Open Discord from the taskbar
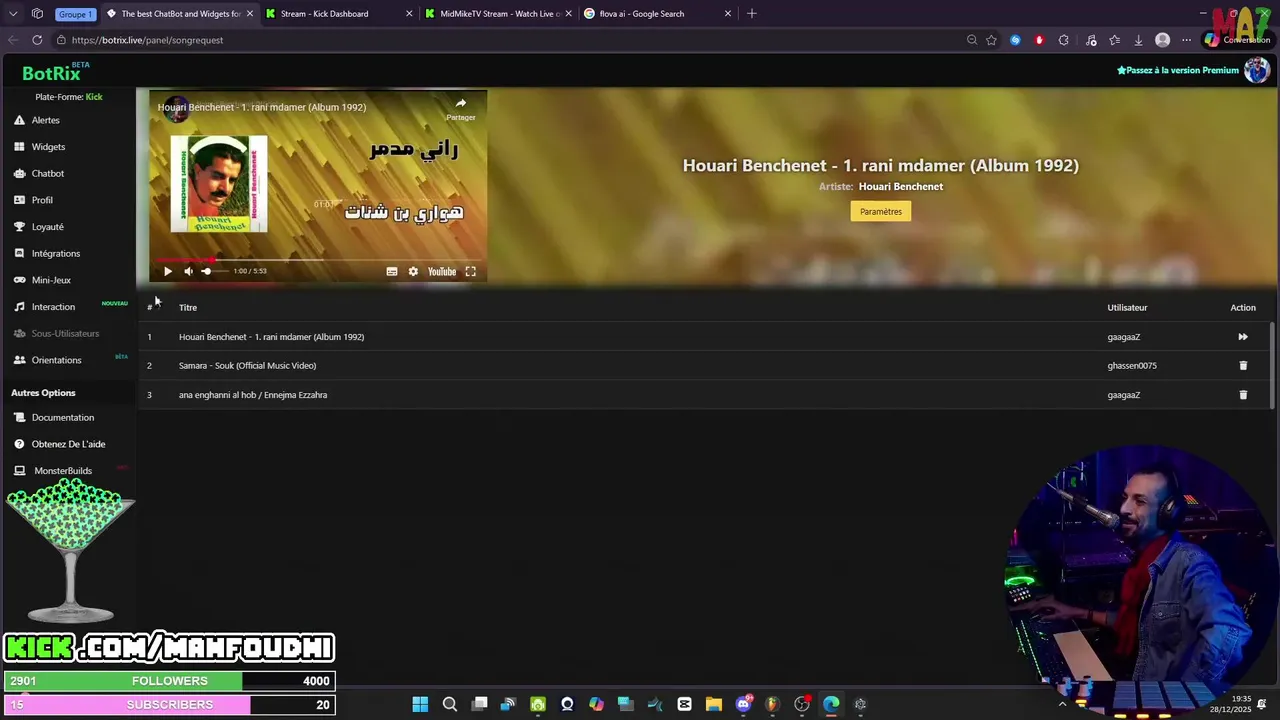Viewport: 1280px width, 720px height. pyautogui.click(x=743, y=704)
